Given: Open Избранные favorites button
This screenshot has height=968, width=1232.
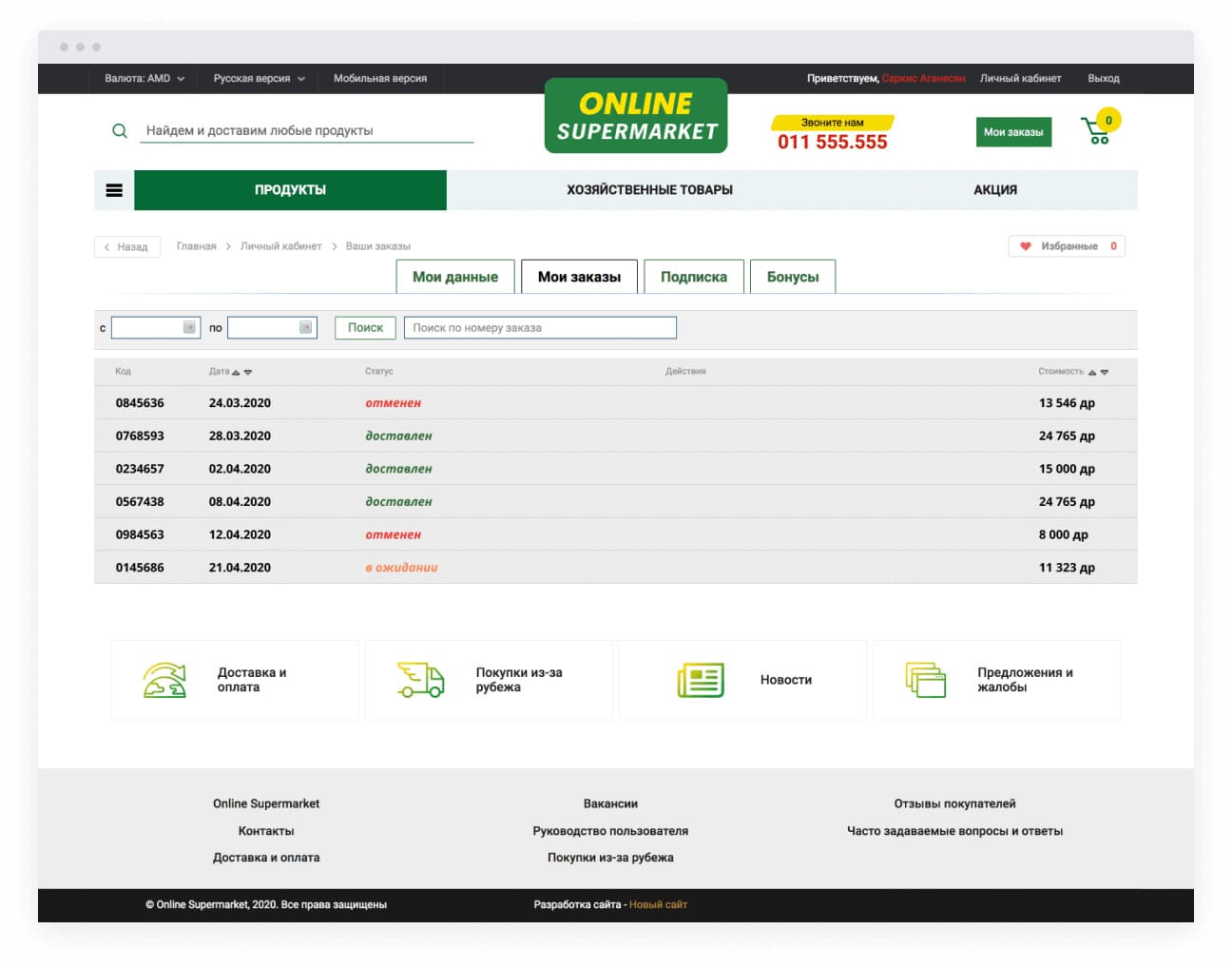Looking at the screenshot, I should pyautogui.click(x=1067, y=246).
